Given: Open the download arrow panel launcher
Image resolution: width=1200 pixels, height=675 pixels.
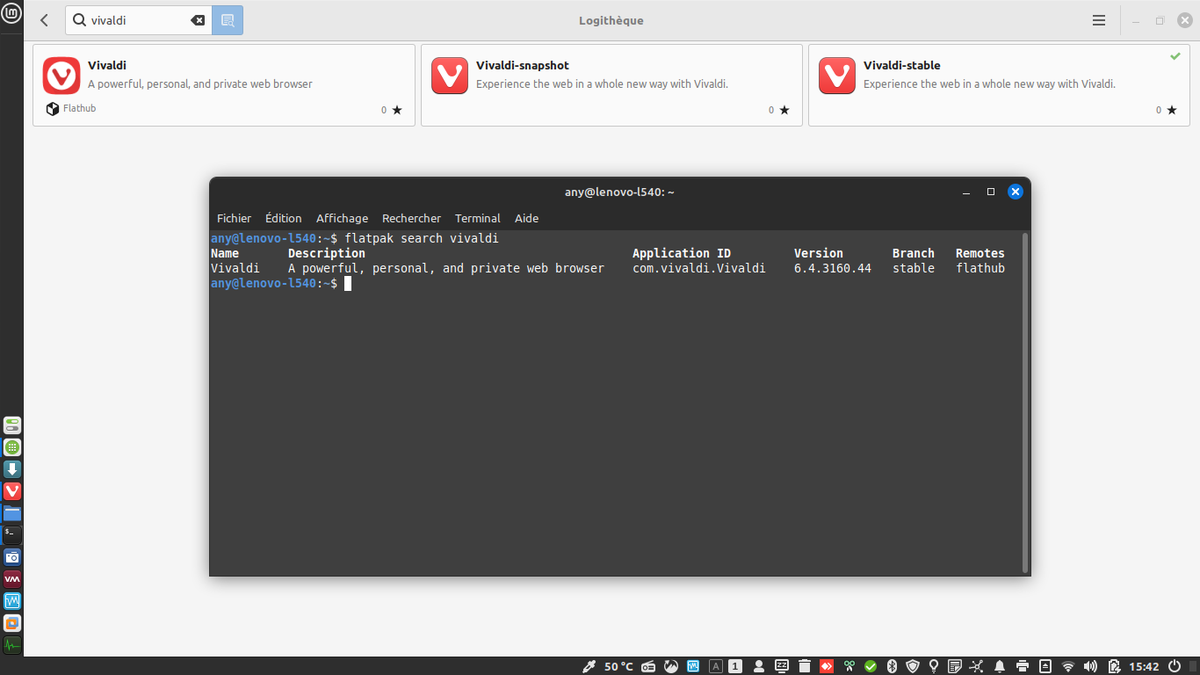Looking at the screenshot, I should tap(12, 470).
